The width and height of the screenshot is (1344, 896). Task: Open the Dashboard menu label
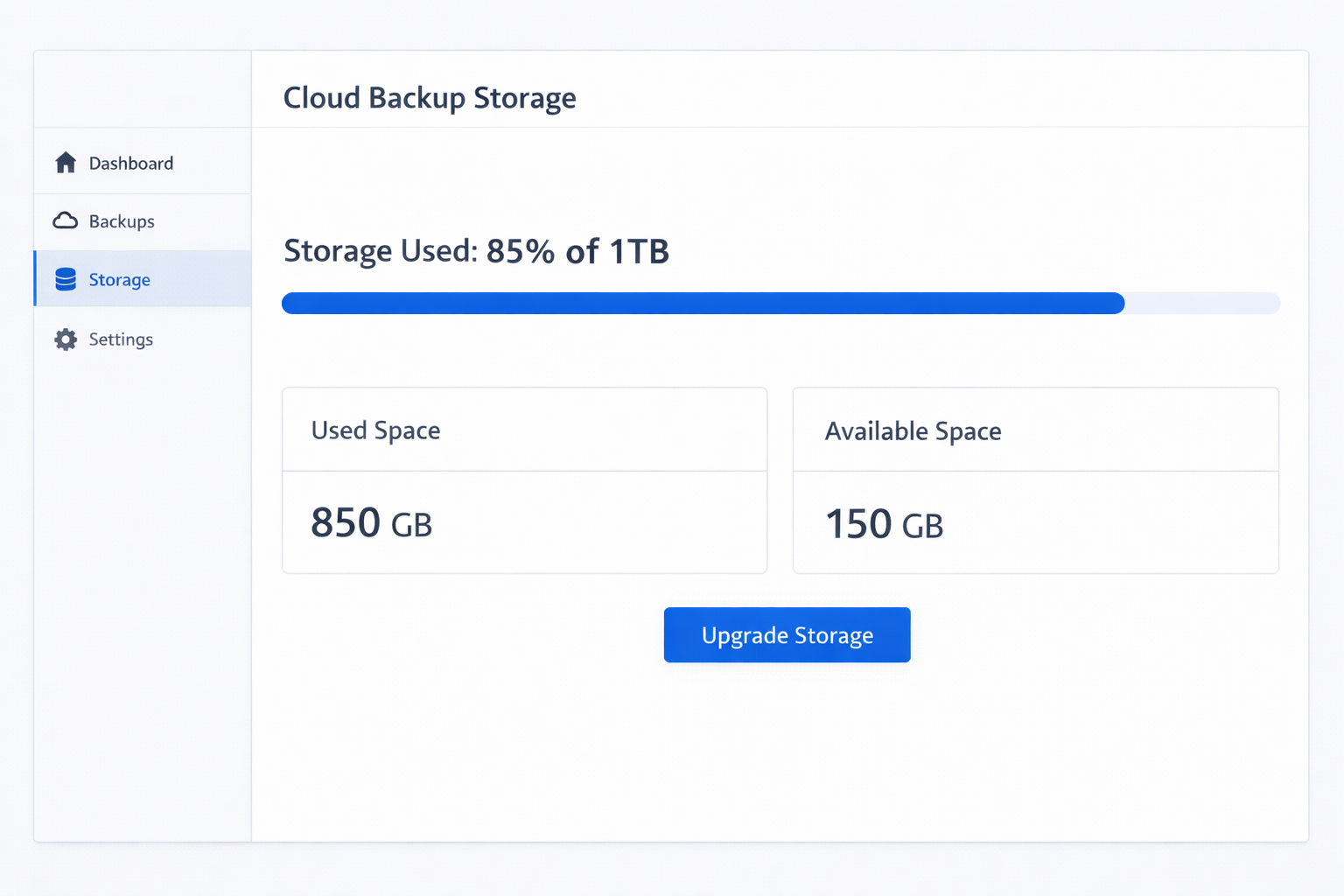tap(131, 164)
